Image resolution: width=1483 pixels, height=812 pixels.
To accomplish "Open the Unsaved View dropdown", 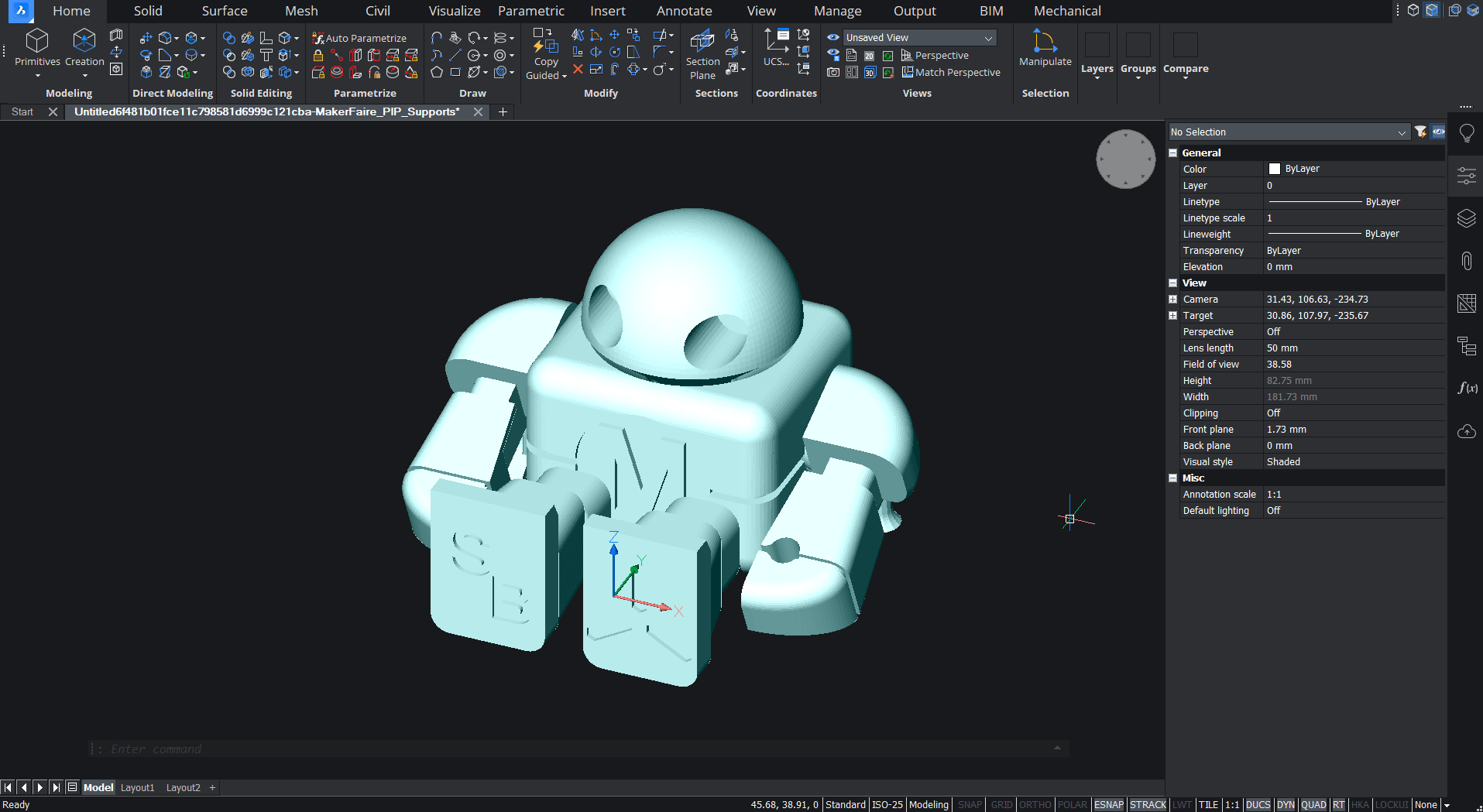I will click(918, 38).
